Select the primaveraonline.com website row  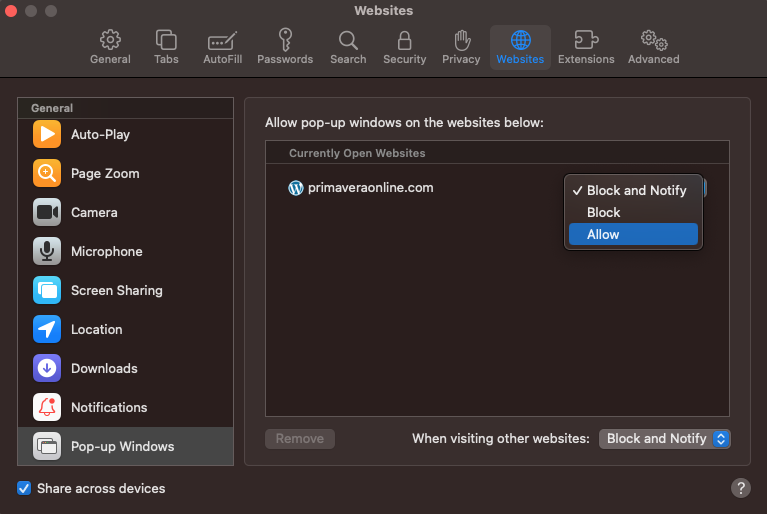coord(370,187)
